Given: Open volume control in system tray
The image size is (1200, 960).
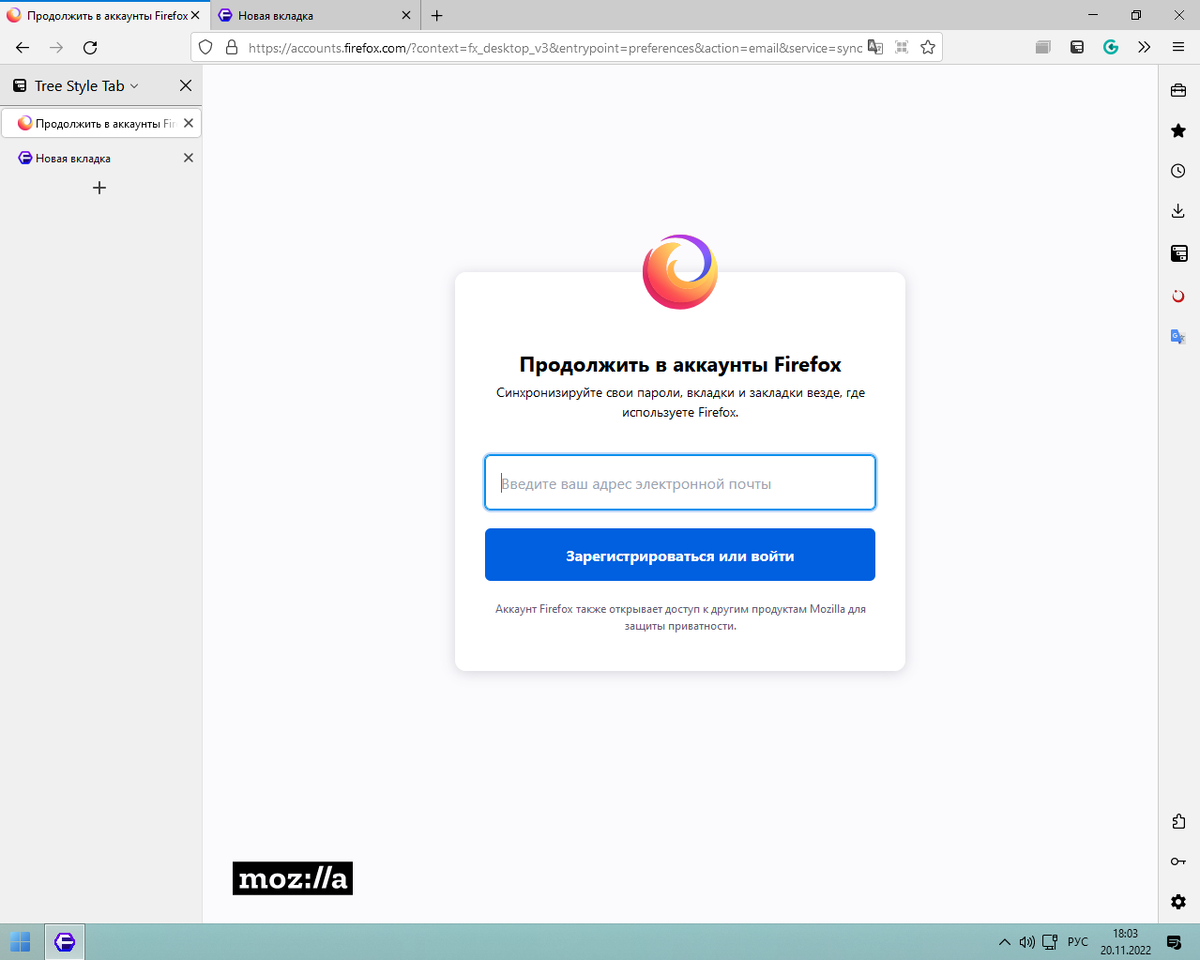Looking at the screenshot, I should pos(1026,942).
